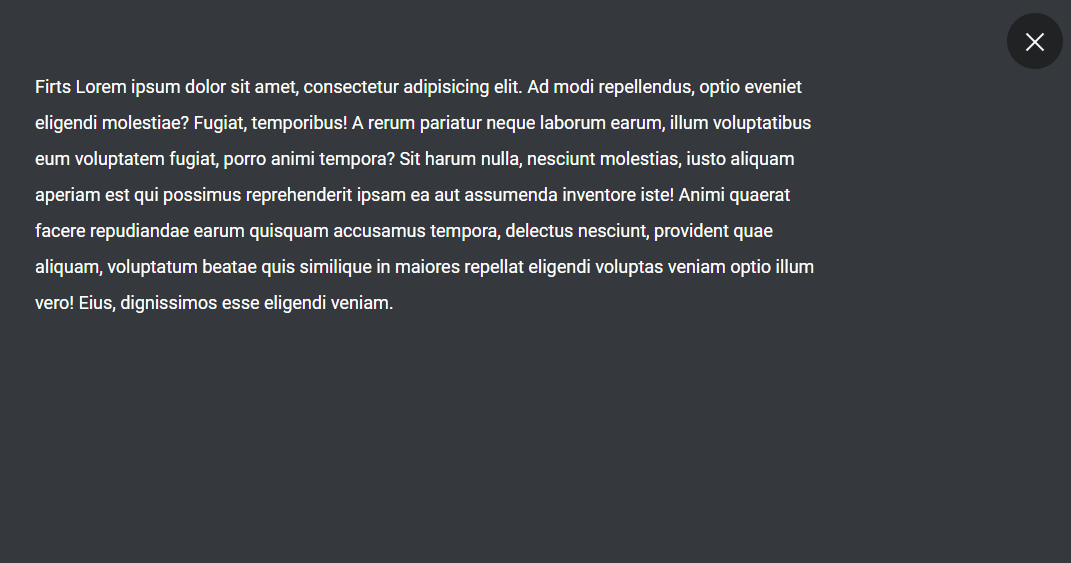Click on the word "voluptatem"
The height and width of the screenshot is (563, 1071).
coord(120,159)
